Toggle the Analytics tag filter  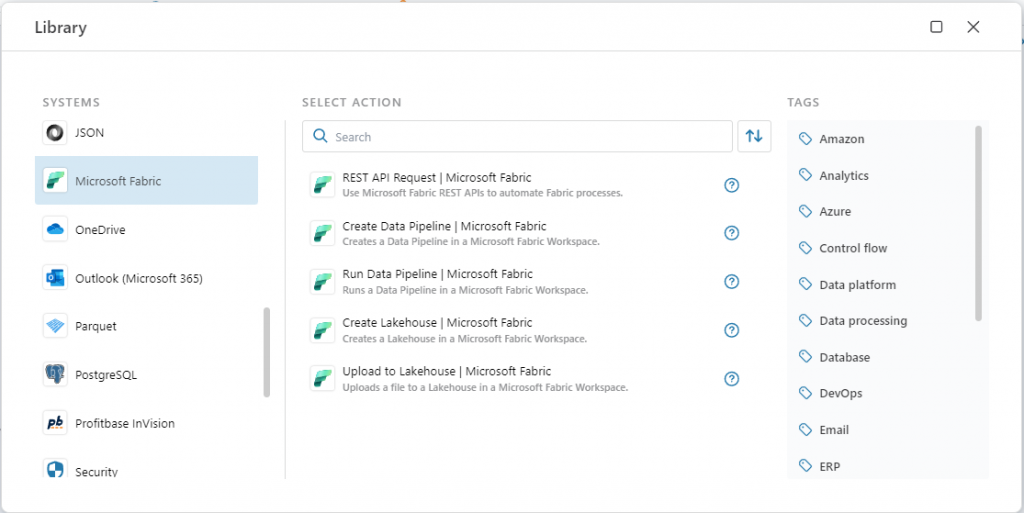[x=843, y=176]
